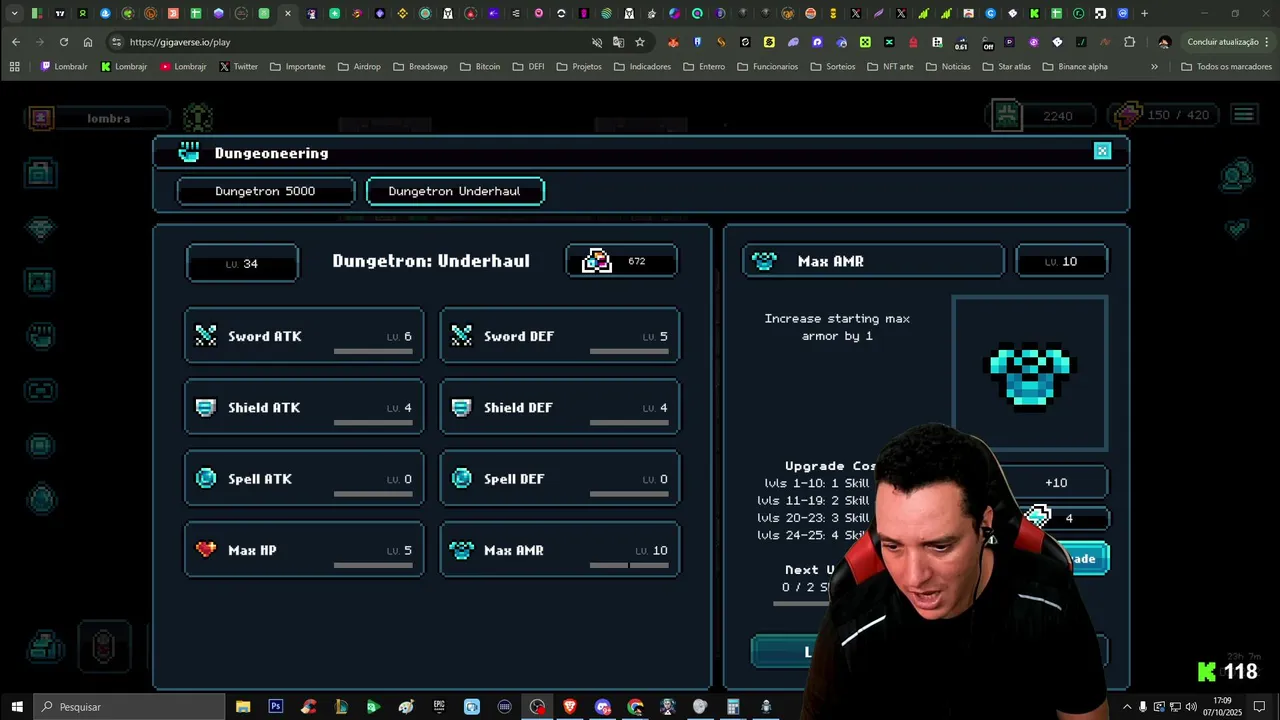Viewport: 1280px width, 720px height.
Task: Click the +10 upgrade amount box
Action: [1056, 483]
